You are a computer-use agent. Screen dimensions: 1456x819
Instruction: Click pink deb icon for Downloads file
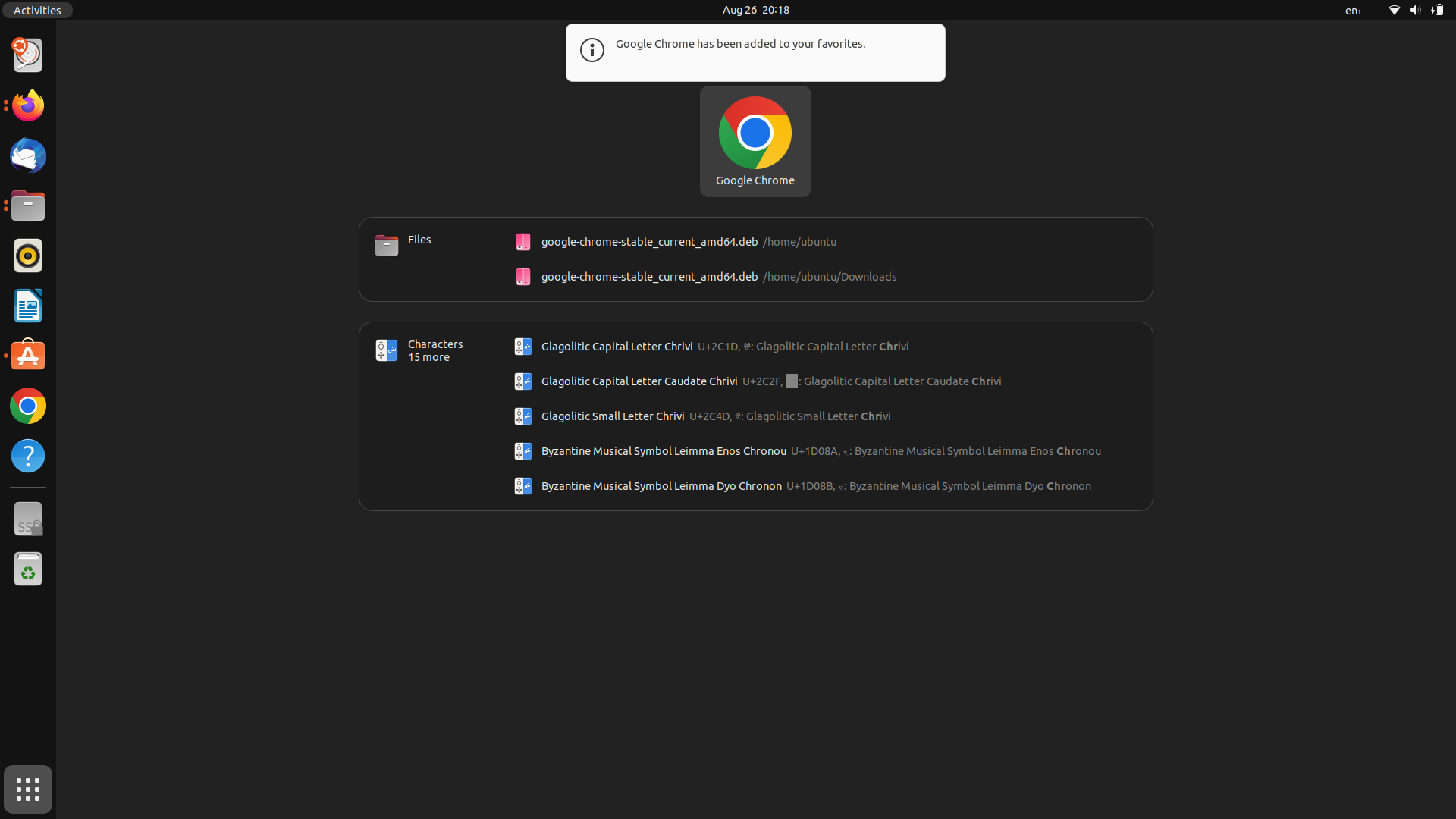[523, 277]
